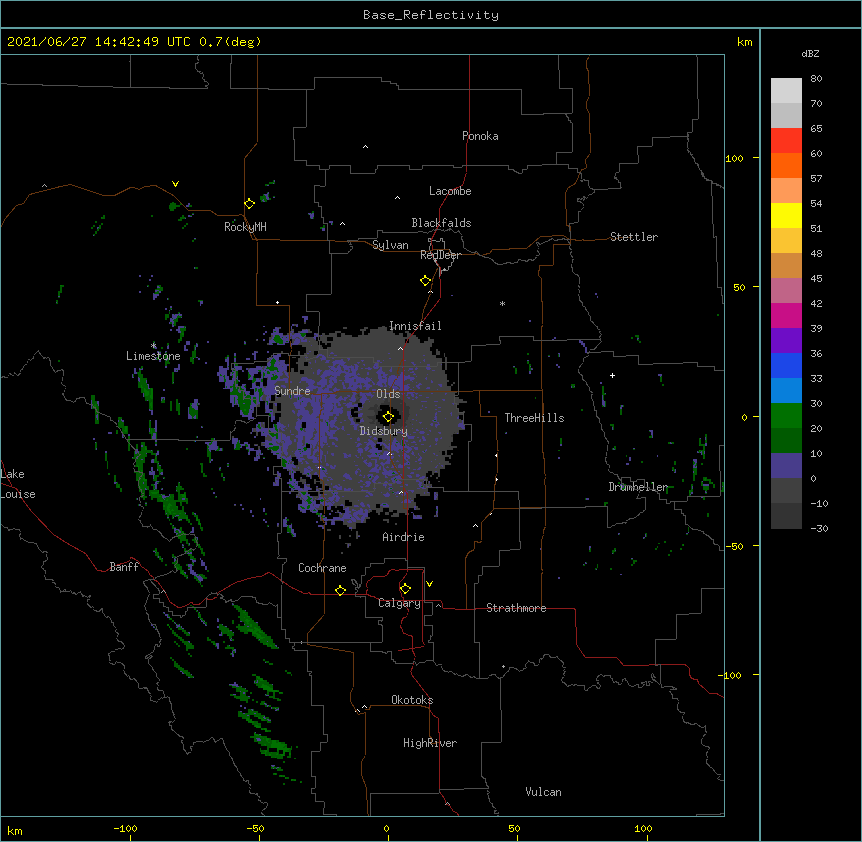The width and height of the screenshot is (862, 842).
Task: Click the Ponoka city label
Action: click(x=480, y=136)
